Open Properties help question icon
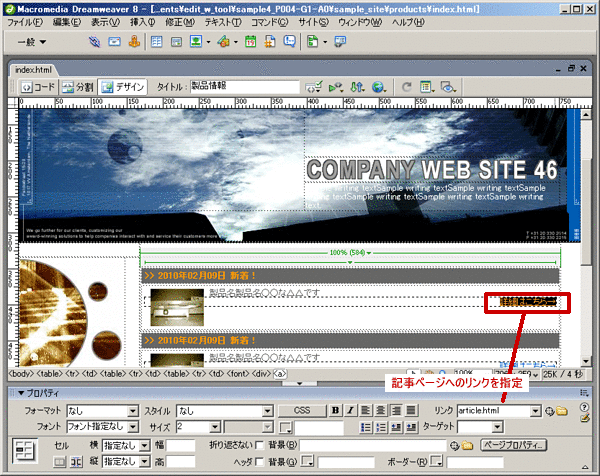Image resolution: width=600 pixels, height=476 pixels. (x=584, y=407)
